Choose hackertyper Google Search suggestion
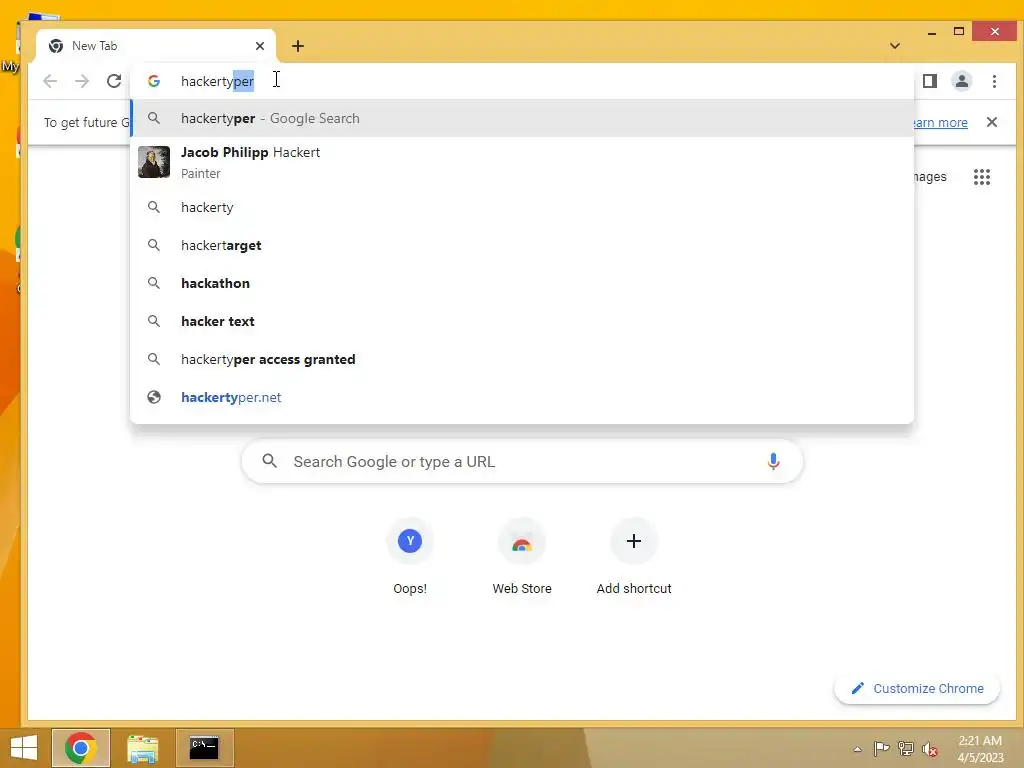1024x768 pixels. [522, 118]
